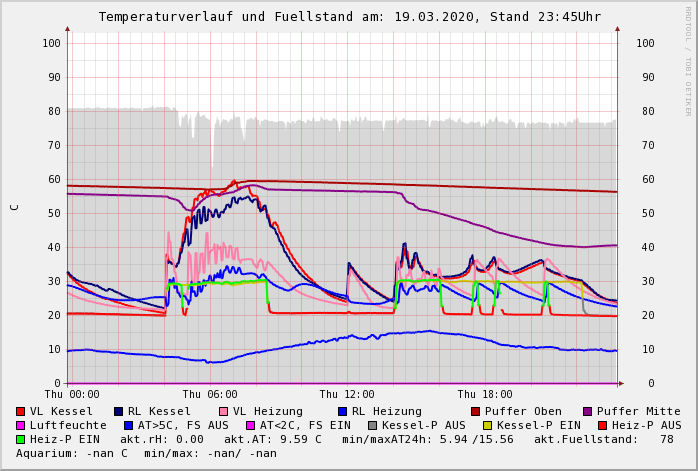Select the Thu 12:00 time axis label
698x471 pixels.
[347, 395]
